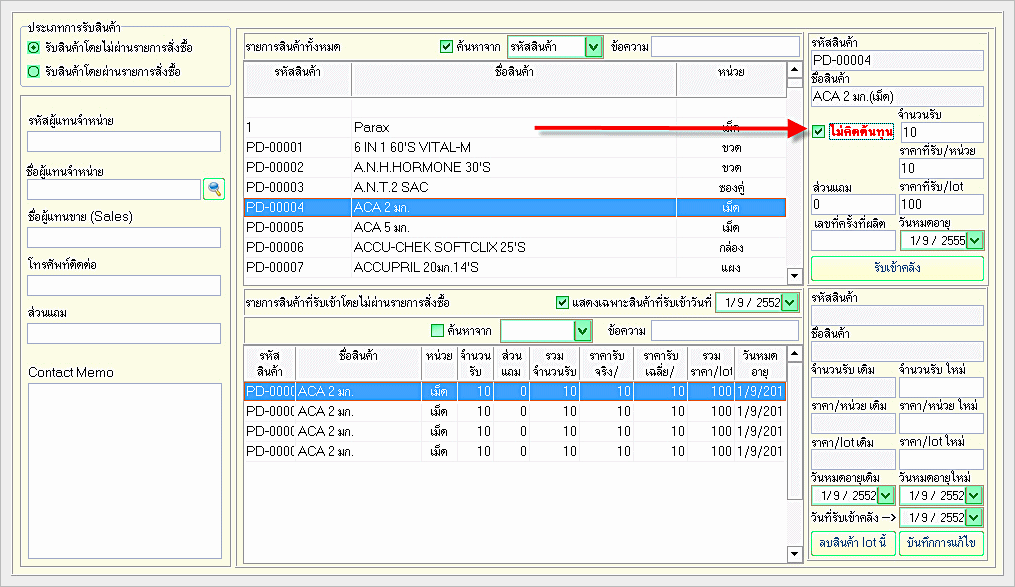This screenshot has height=587, width=1015.
Task: Click the ลบสินค้า lot นี้ button
Action: pos(851,543)
